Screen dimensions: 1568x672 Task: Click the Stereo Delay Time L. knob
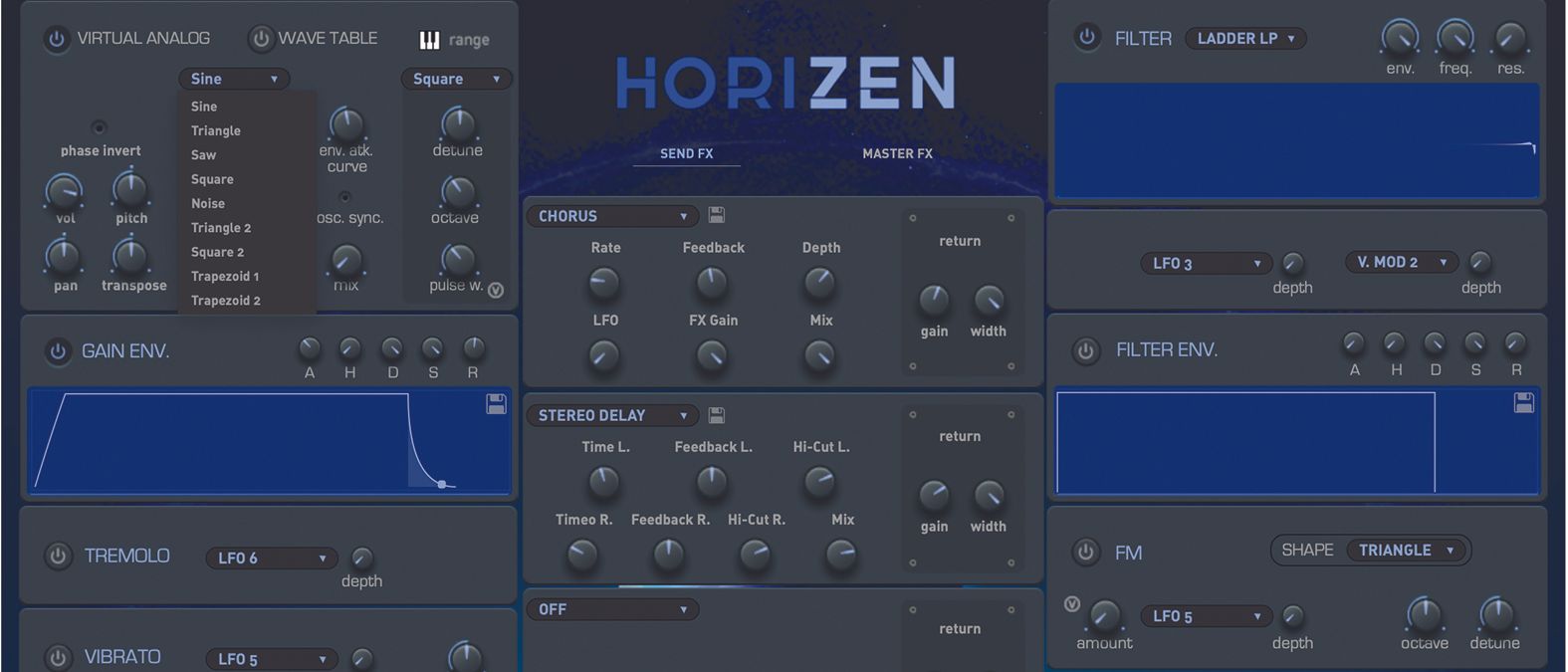603,482
